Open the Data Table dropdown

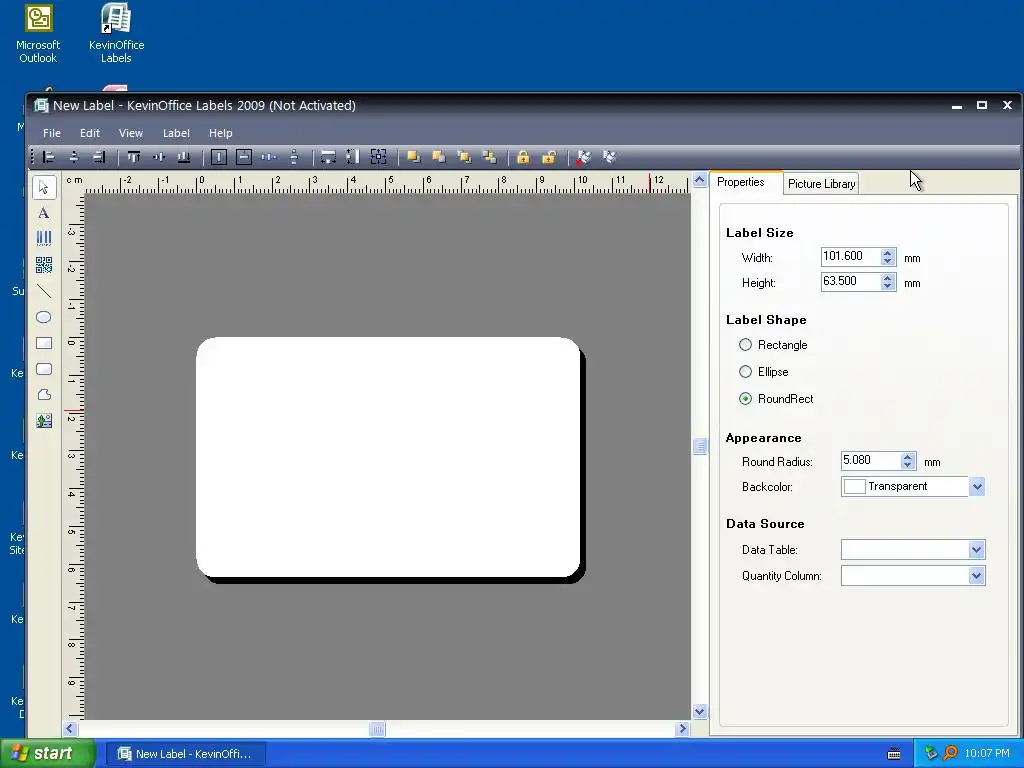tap(976, 550)
